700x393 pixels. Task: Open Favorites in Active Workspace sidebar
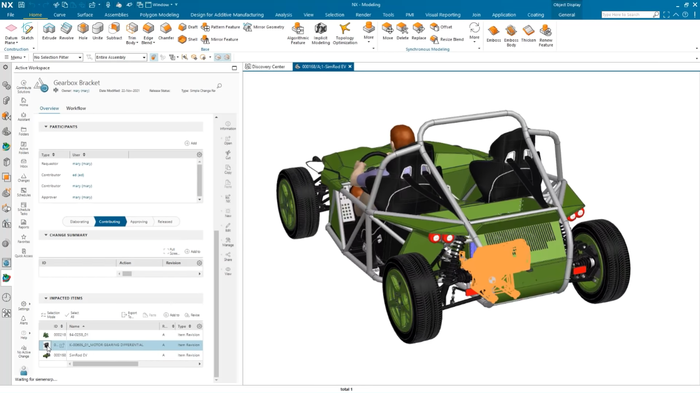[x=24, y=238]
